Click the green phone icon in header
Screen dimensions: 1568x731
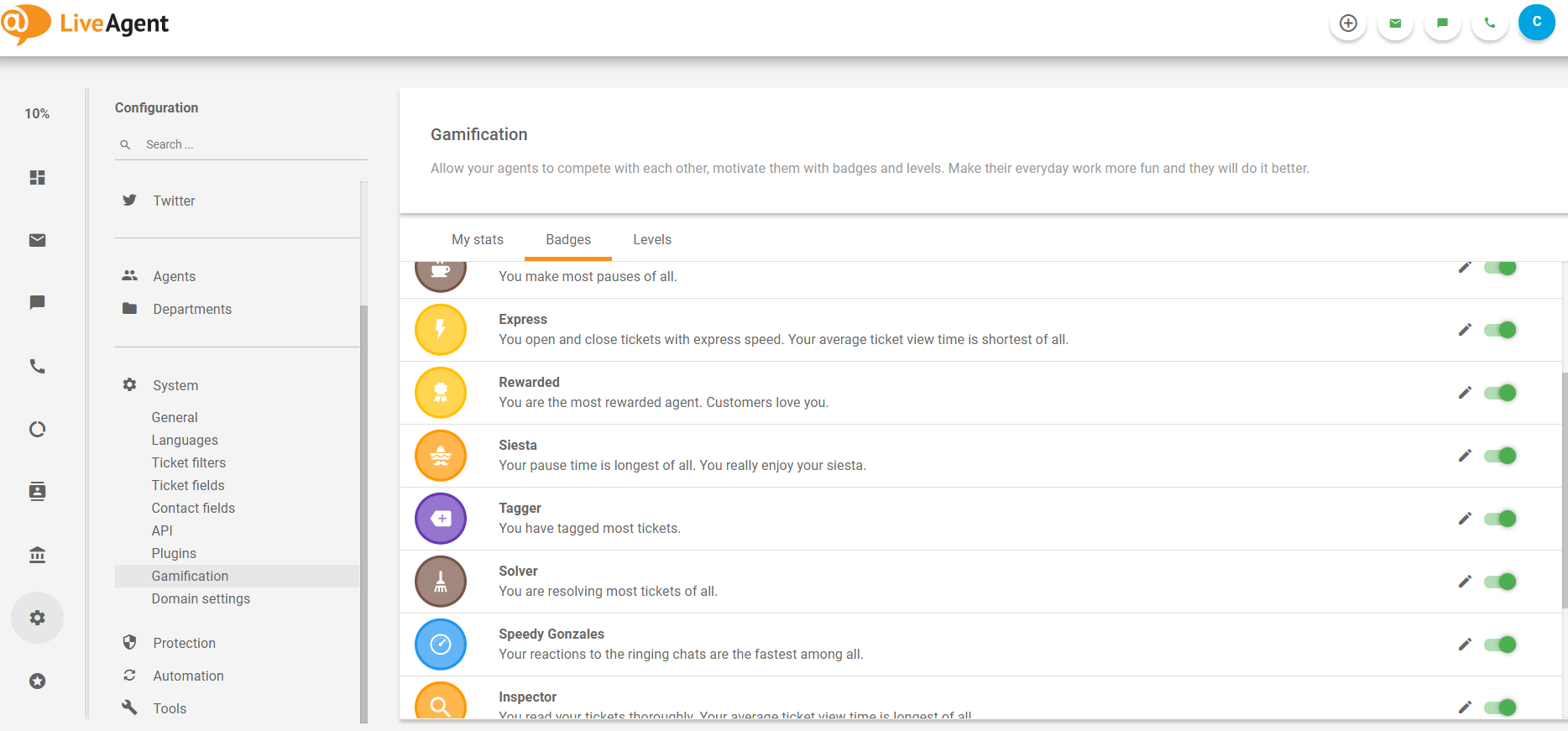[1490, 23]
